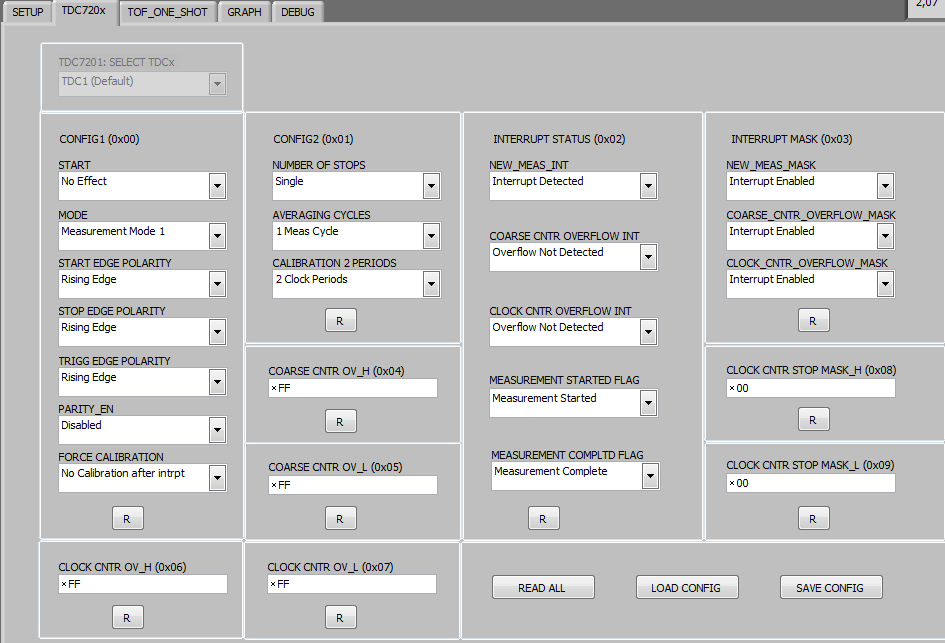This screenshot has height=643, width=945.
Task: Open the FORCE CALIBRATION dropdown
Action: click(x=216, y=478)
